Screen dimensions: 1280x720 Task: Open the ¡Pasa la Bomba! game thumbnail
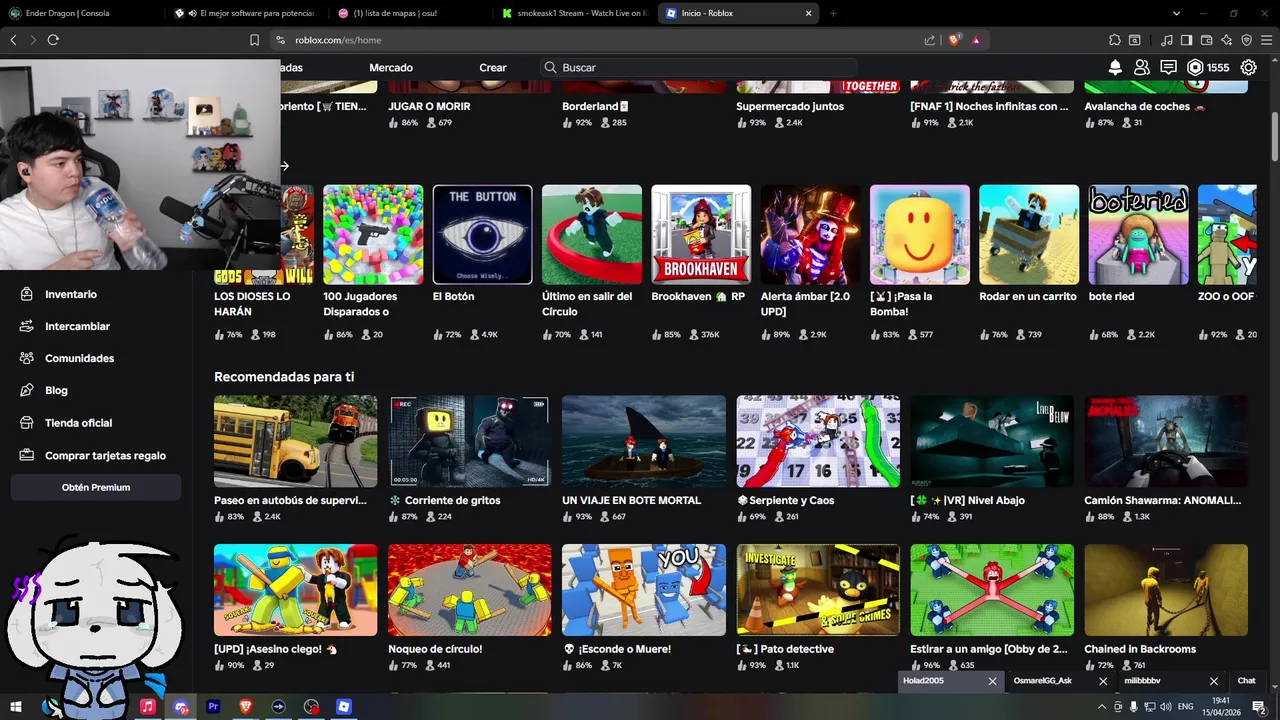click(920, 234)
